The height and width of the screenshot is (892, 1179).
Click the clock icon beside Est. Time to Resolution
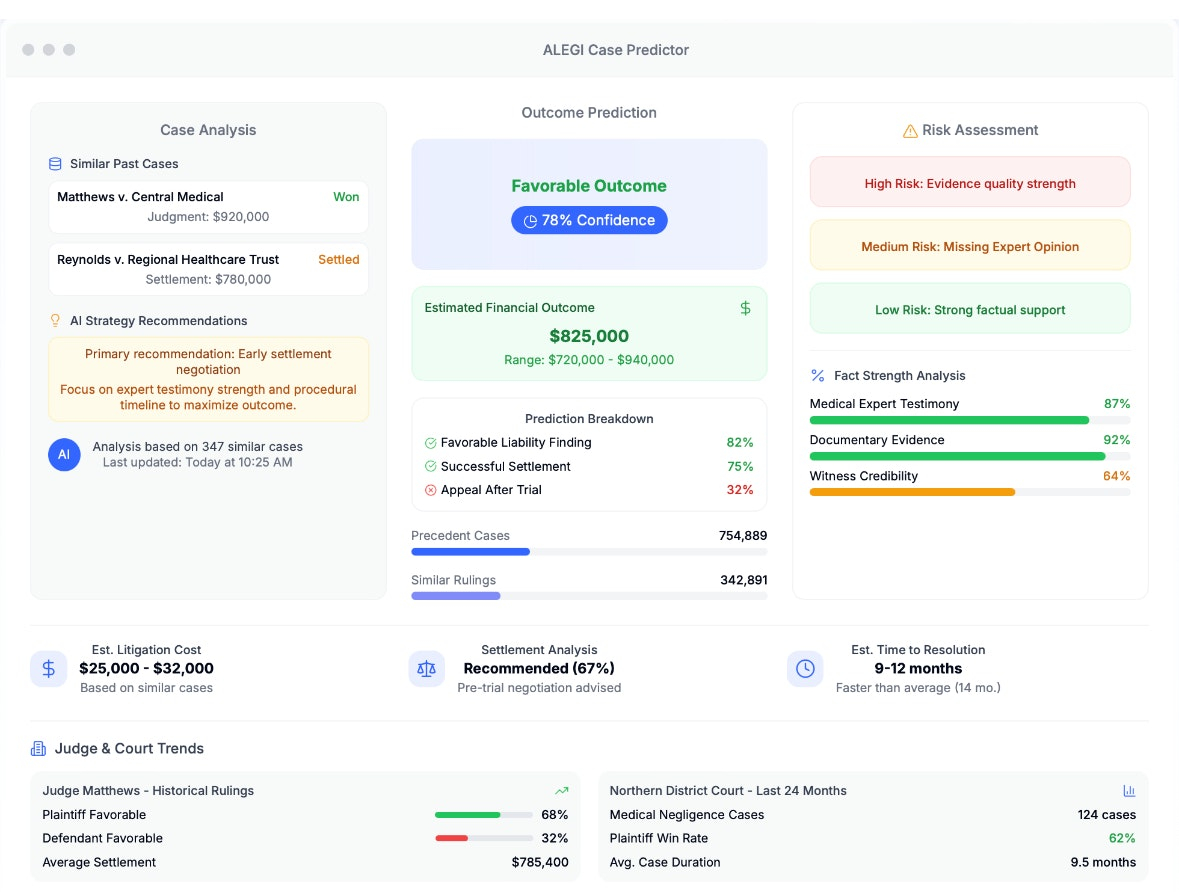pyautogui.click(x=805, y=669)
